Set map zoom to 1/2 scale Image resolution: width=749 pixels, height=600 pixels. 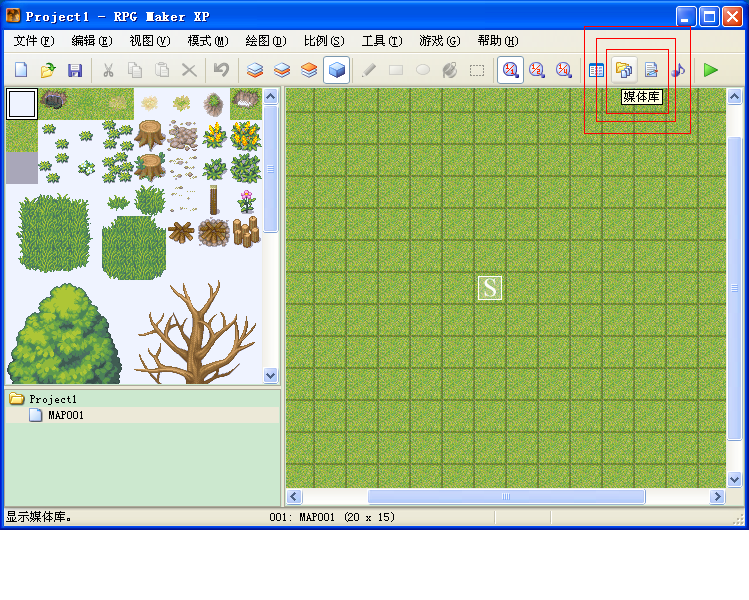click(537, 70)
